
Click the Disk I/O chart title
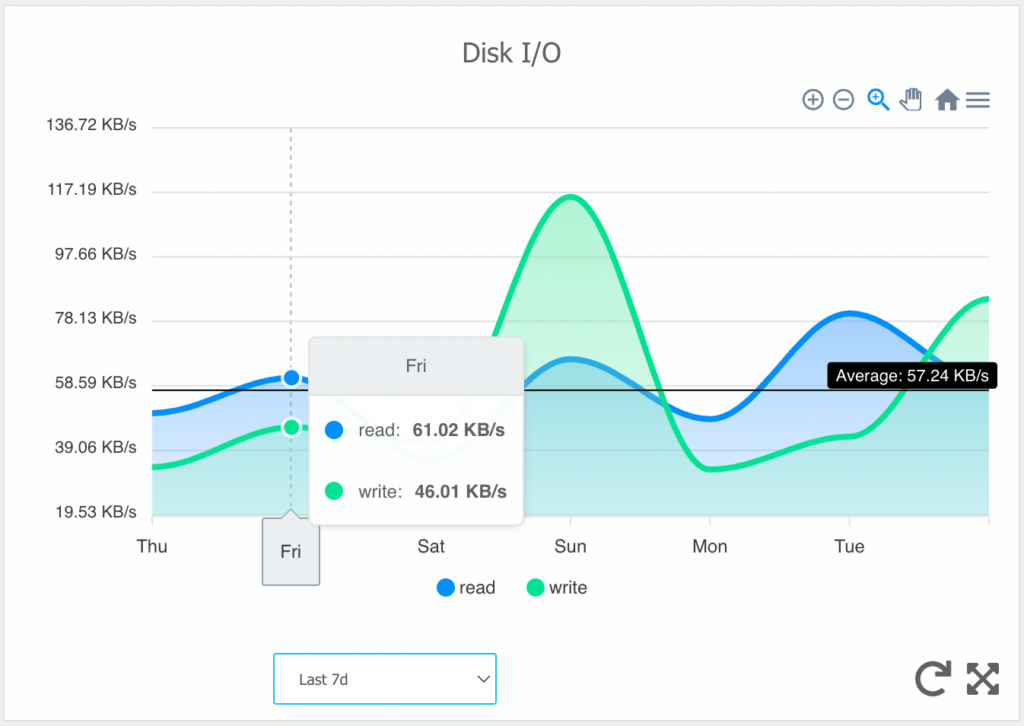coord(512,52)
